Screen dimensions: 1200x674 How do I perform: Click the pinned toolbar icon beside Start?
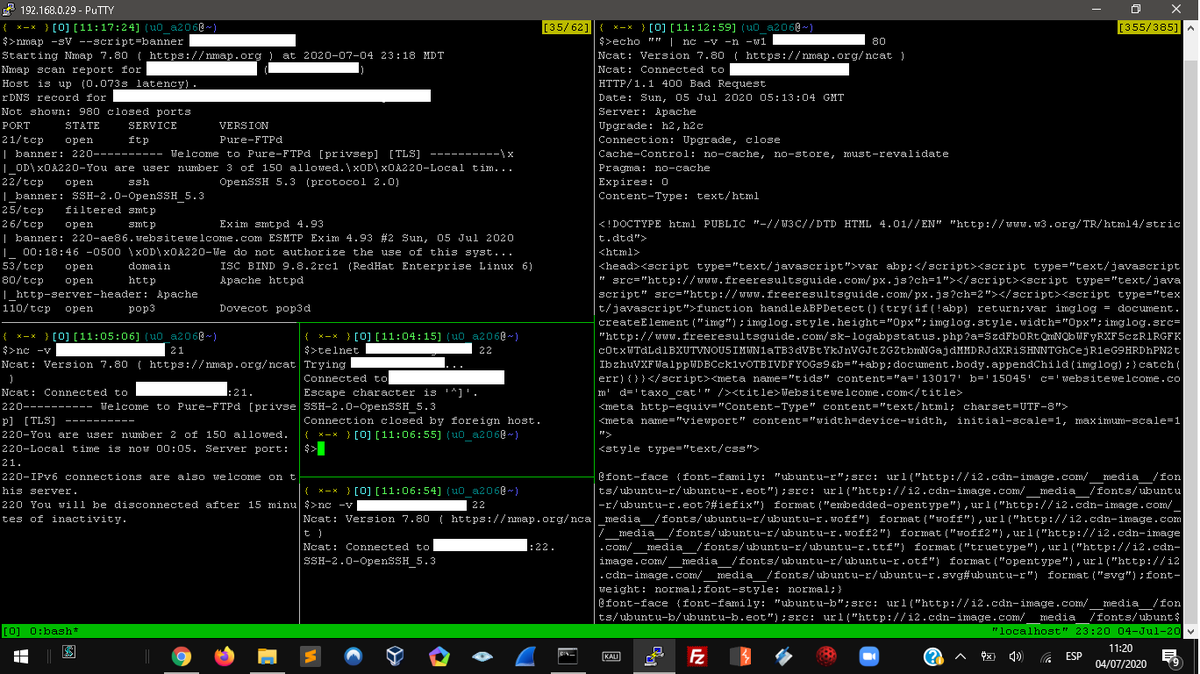pyautogui.click(x=70, y=652)
